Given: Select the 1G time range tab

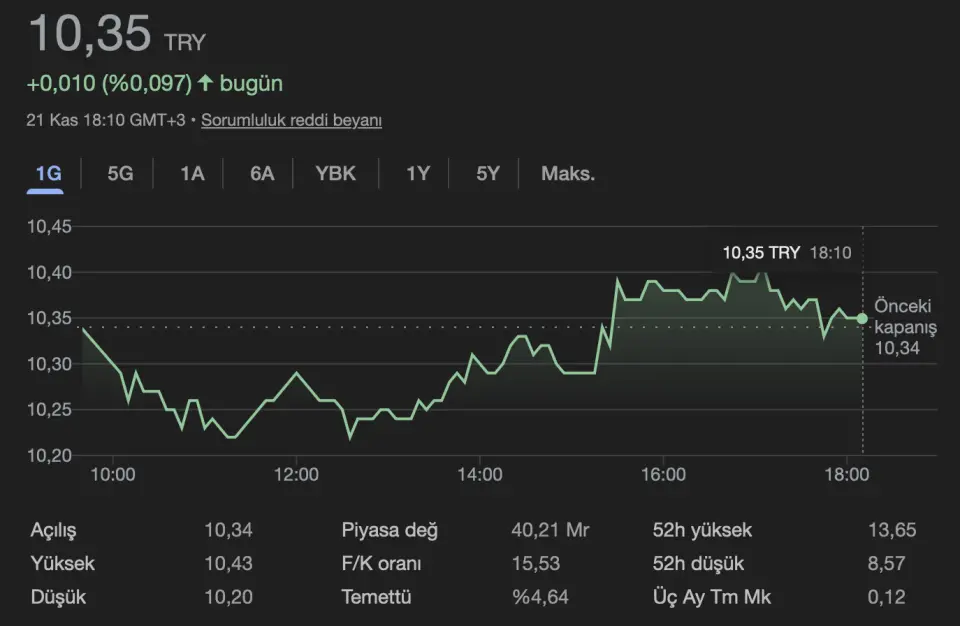Looking at the screenshot, I should [48, 173].
